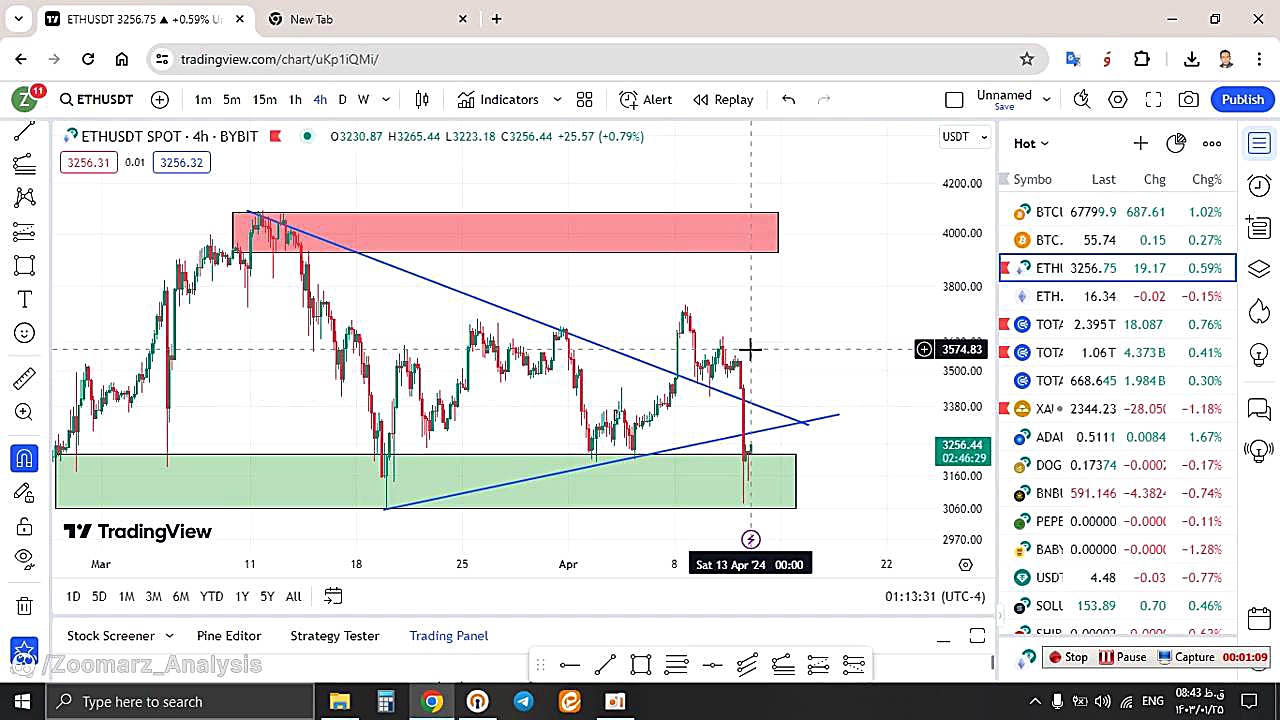Open the go-to-date calendar icon
Screen dimensions: 1280x720
[333, 596]
